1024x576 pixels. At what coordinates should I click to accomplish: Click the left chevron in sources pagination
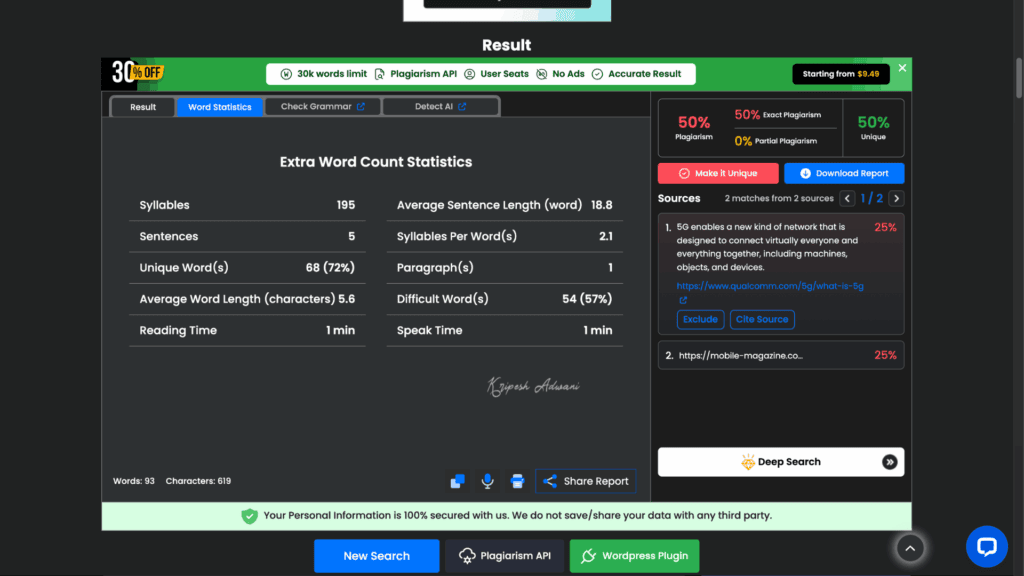click(x=847, y=198)
